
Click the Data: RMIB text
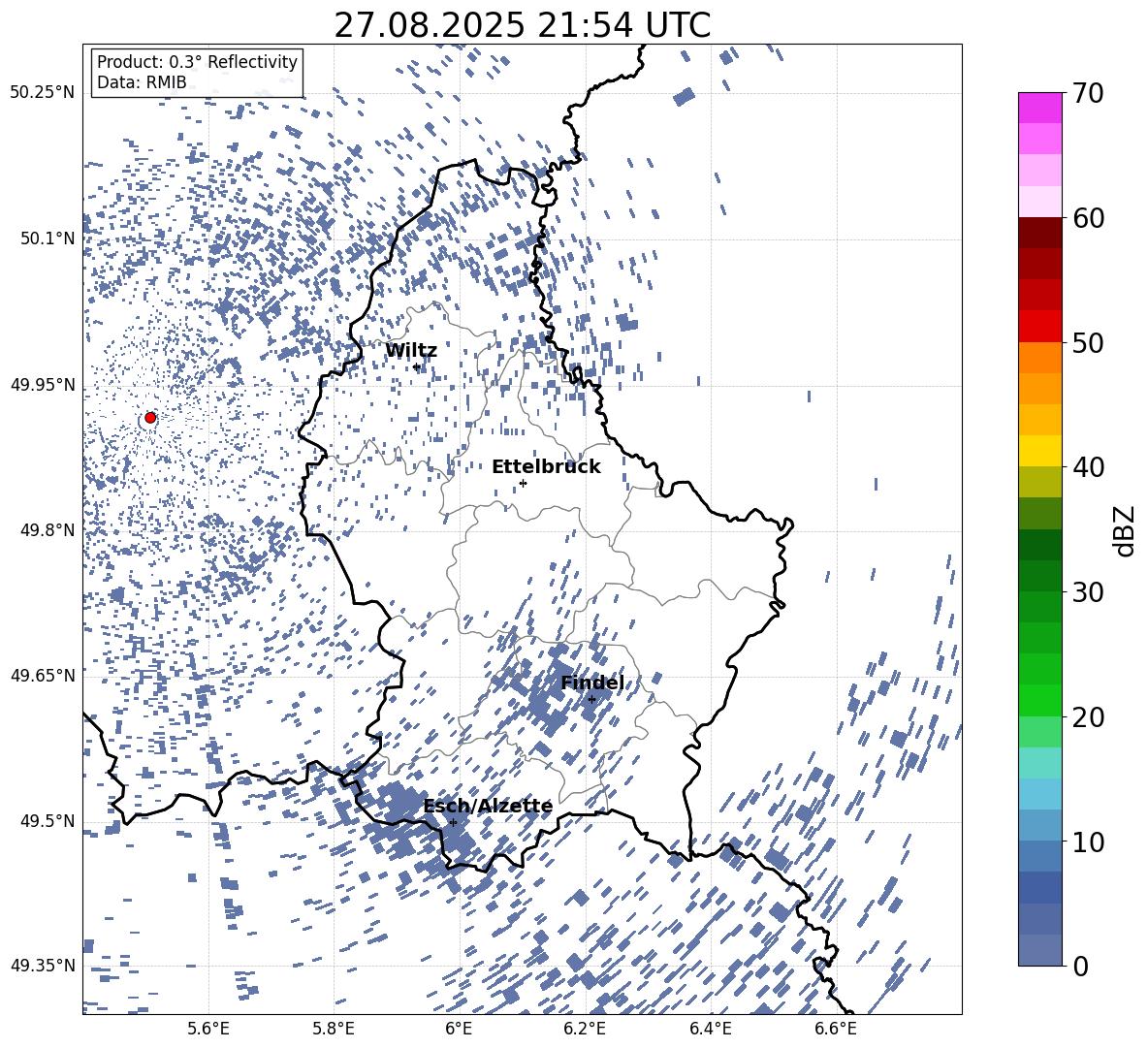[x=142, y=82]
